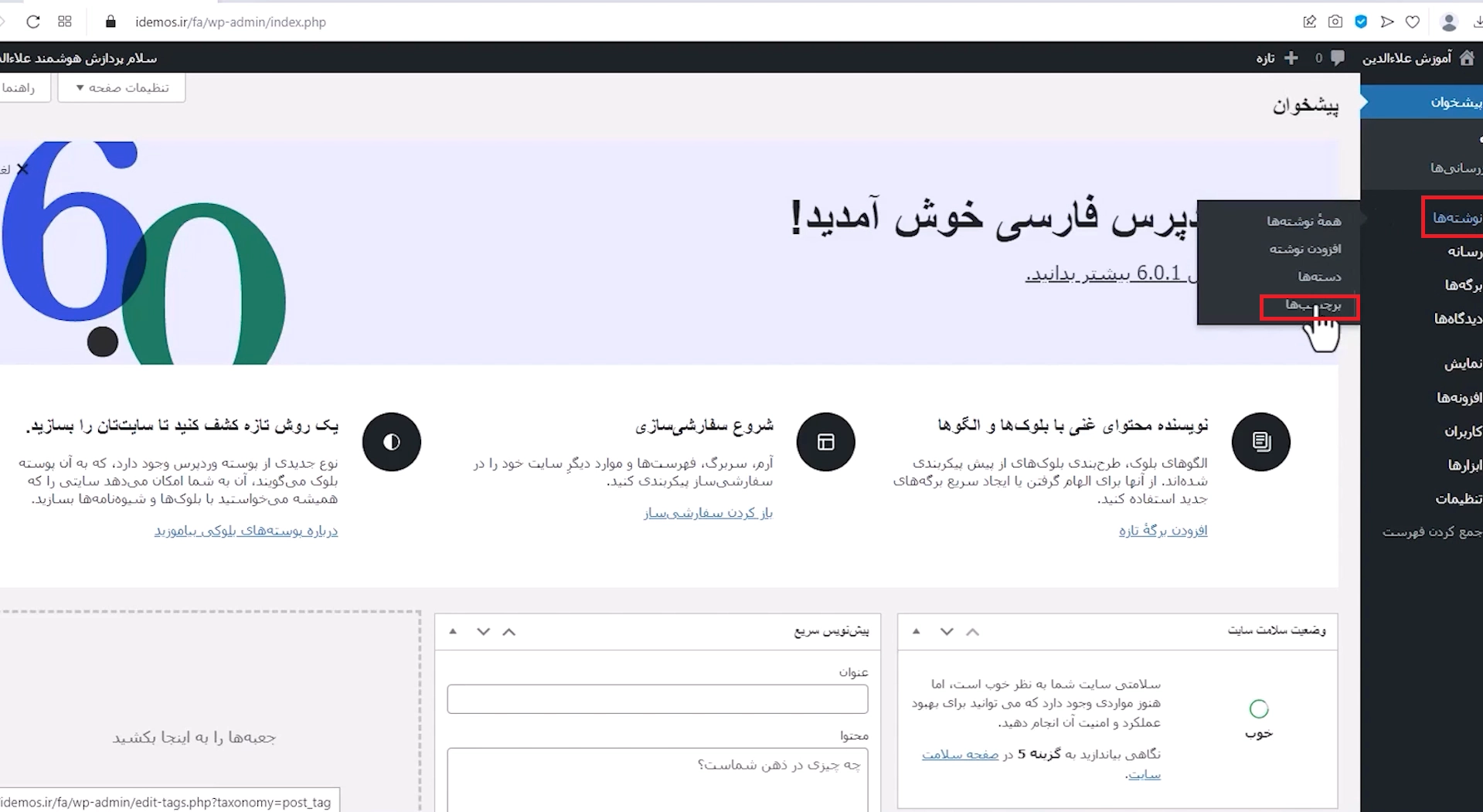
Task: Click the blue shield ad-blocker icon
Action: [1361, 22]
